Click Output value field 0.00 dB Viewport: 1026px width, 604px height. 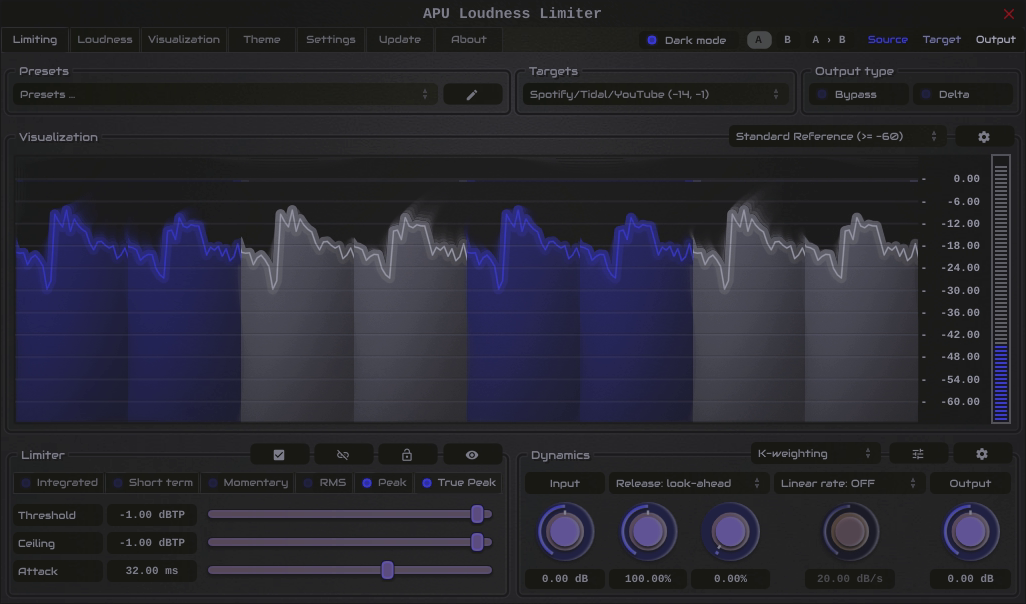pyautogui.click(x=970, y=578)
